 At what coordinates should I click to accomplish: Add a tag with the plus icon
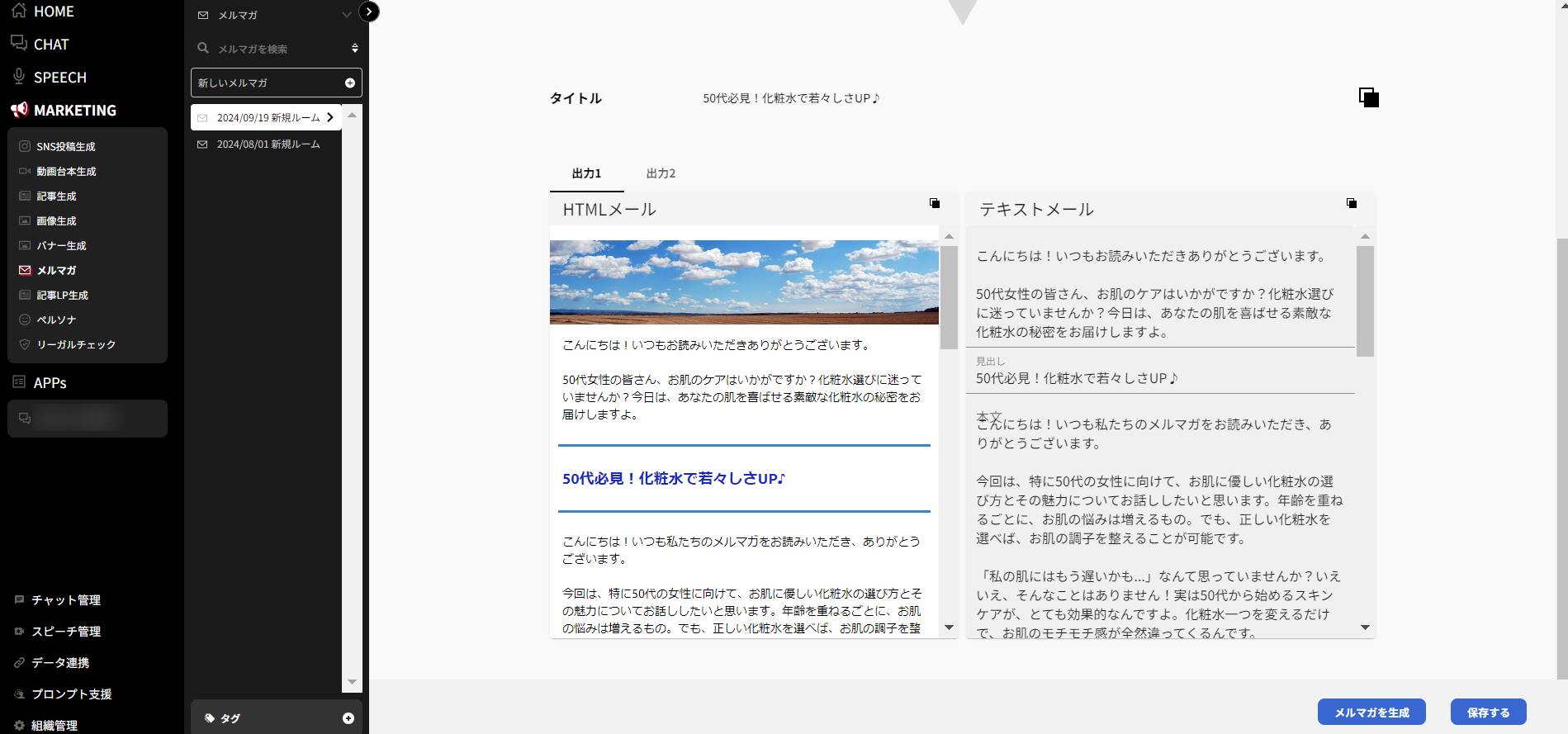coord(348,718)
